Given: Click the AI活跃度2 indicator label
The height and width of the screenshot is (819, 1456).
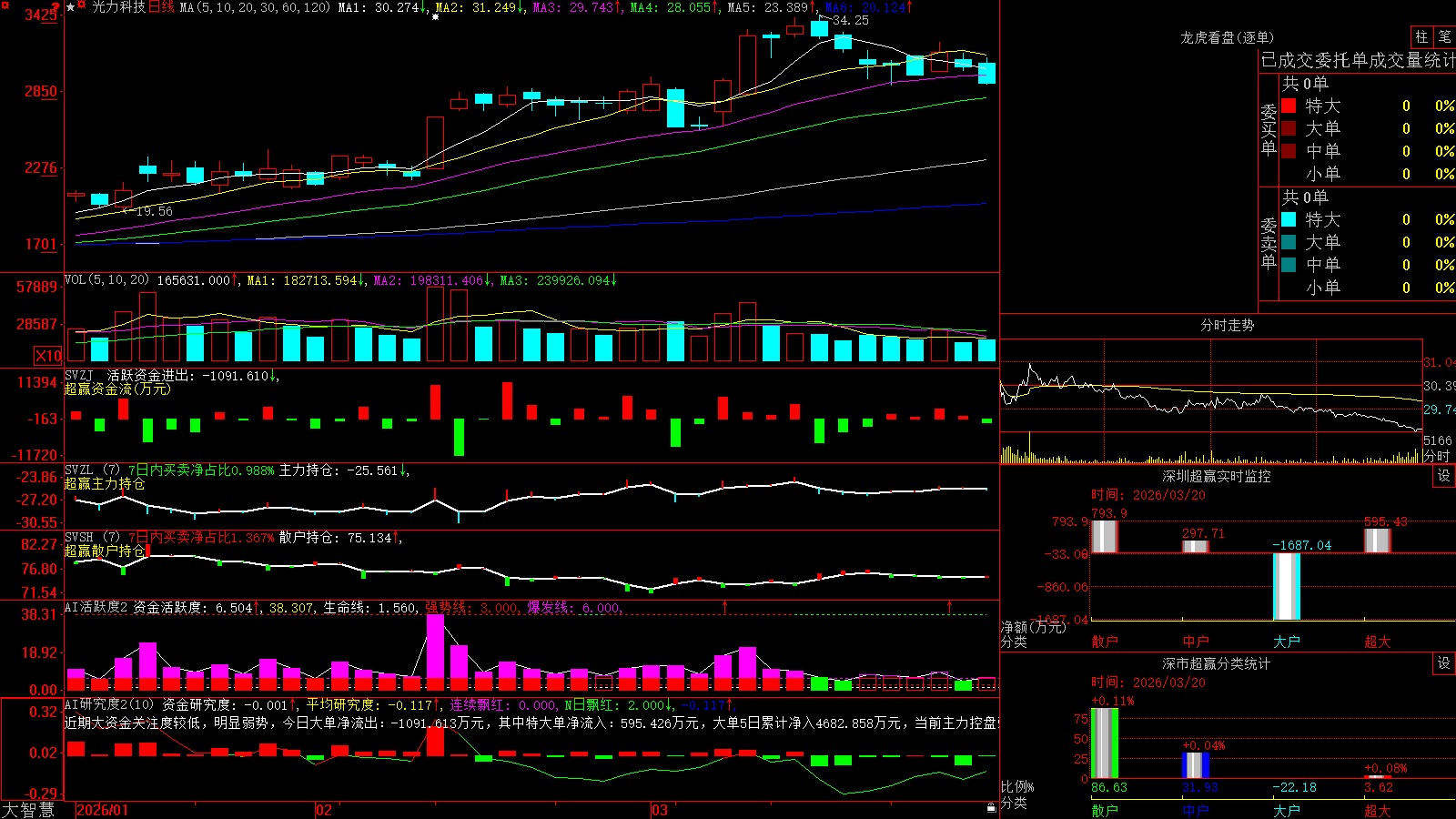Looking at the screenshot, I should [x=96, y=607].
